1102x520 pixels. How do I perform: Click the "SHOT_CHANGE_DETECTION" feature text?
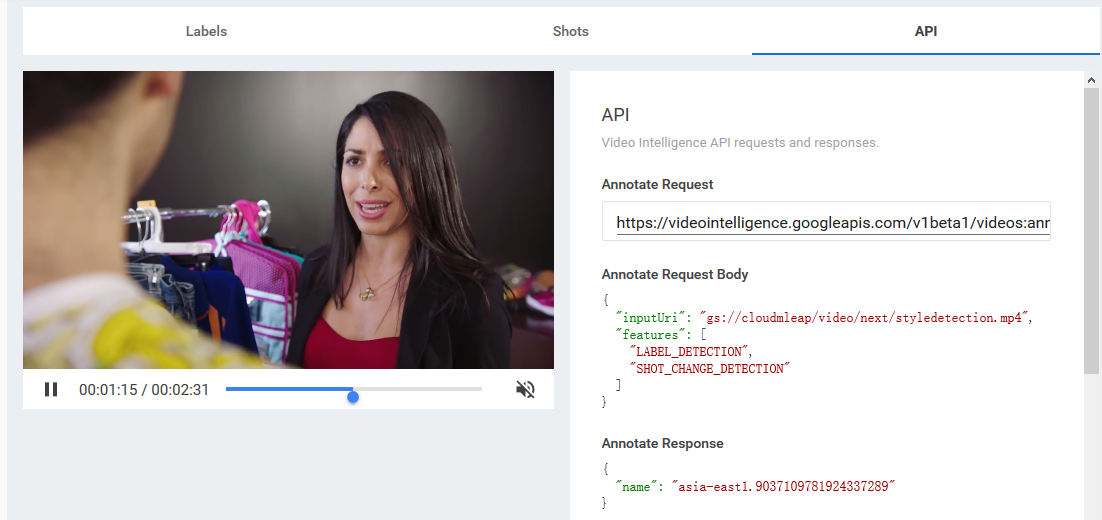[x=709, y=368]
